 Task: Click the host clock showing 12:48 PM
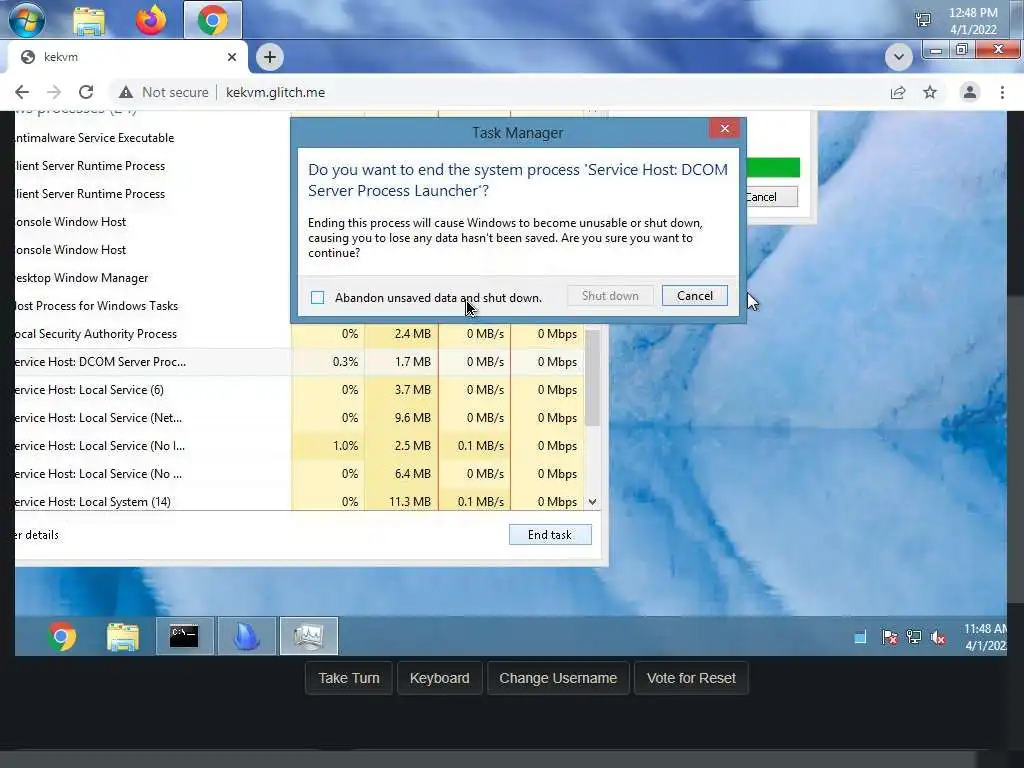(973, 21)
